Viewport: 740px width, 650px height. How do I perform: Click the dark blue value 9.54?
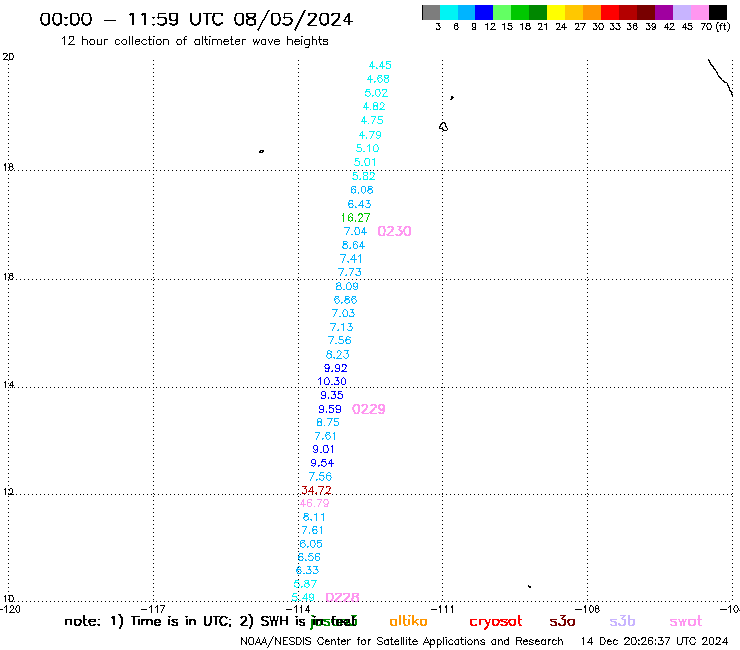[322, 463]
